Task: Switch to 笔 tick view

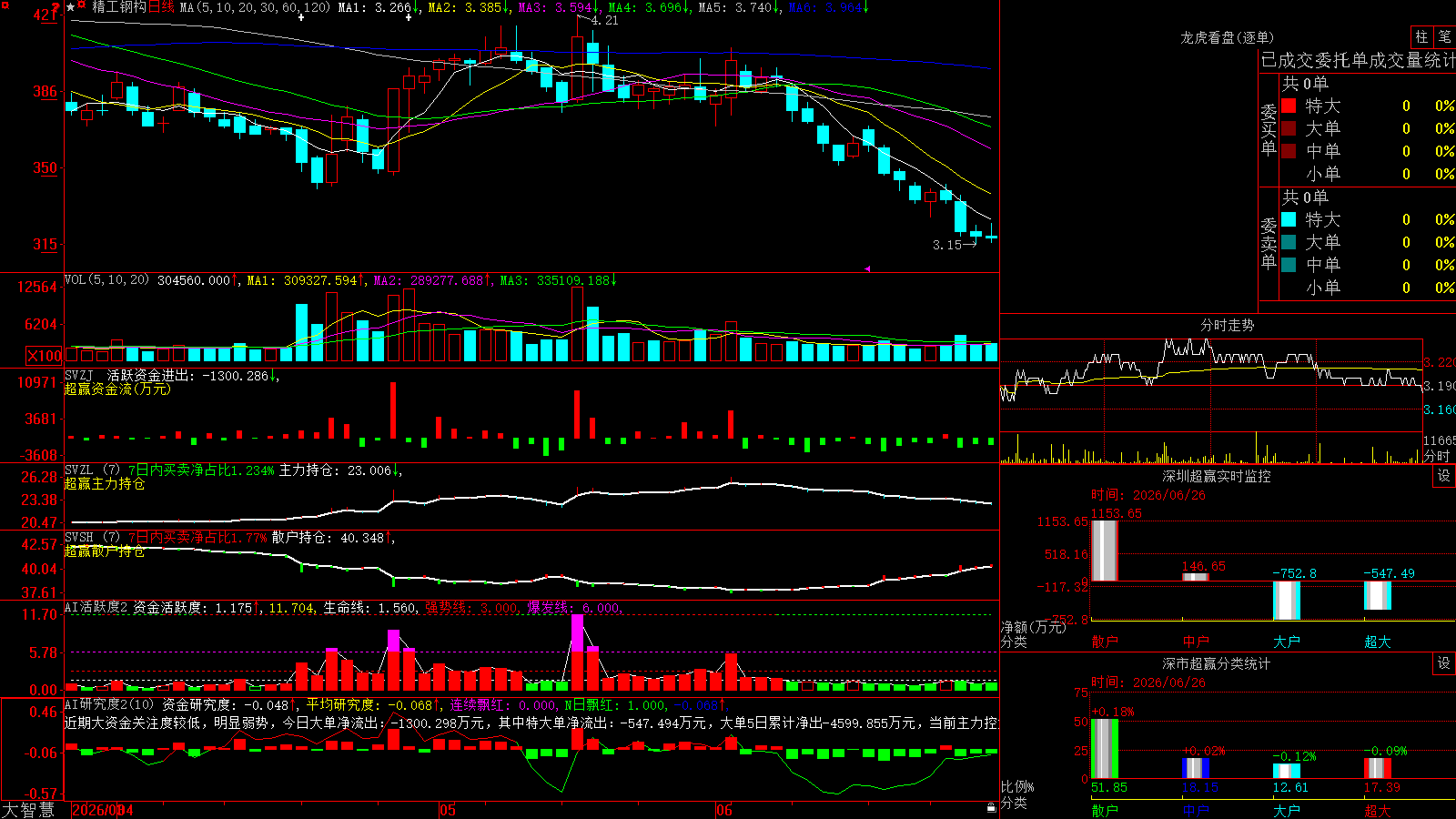Action: pos(1445,37)
